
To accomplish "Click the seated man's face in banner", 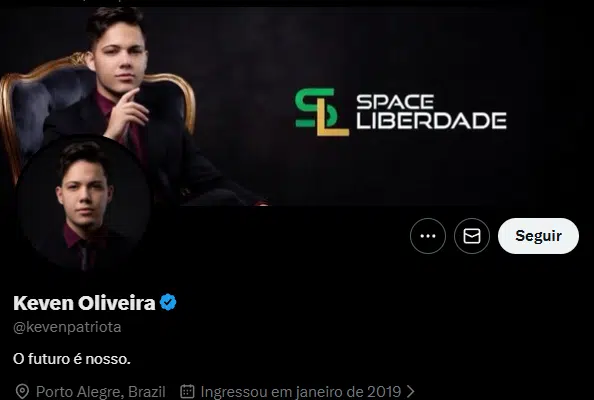I will click(119, 57).
